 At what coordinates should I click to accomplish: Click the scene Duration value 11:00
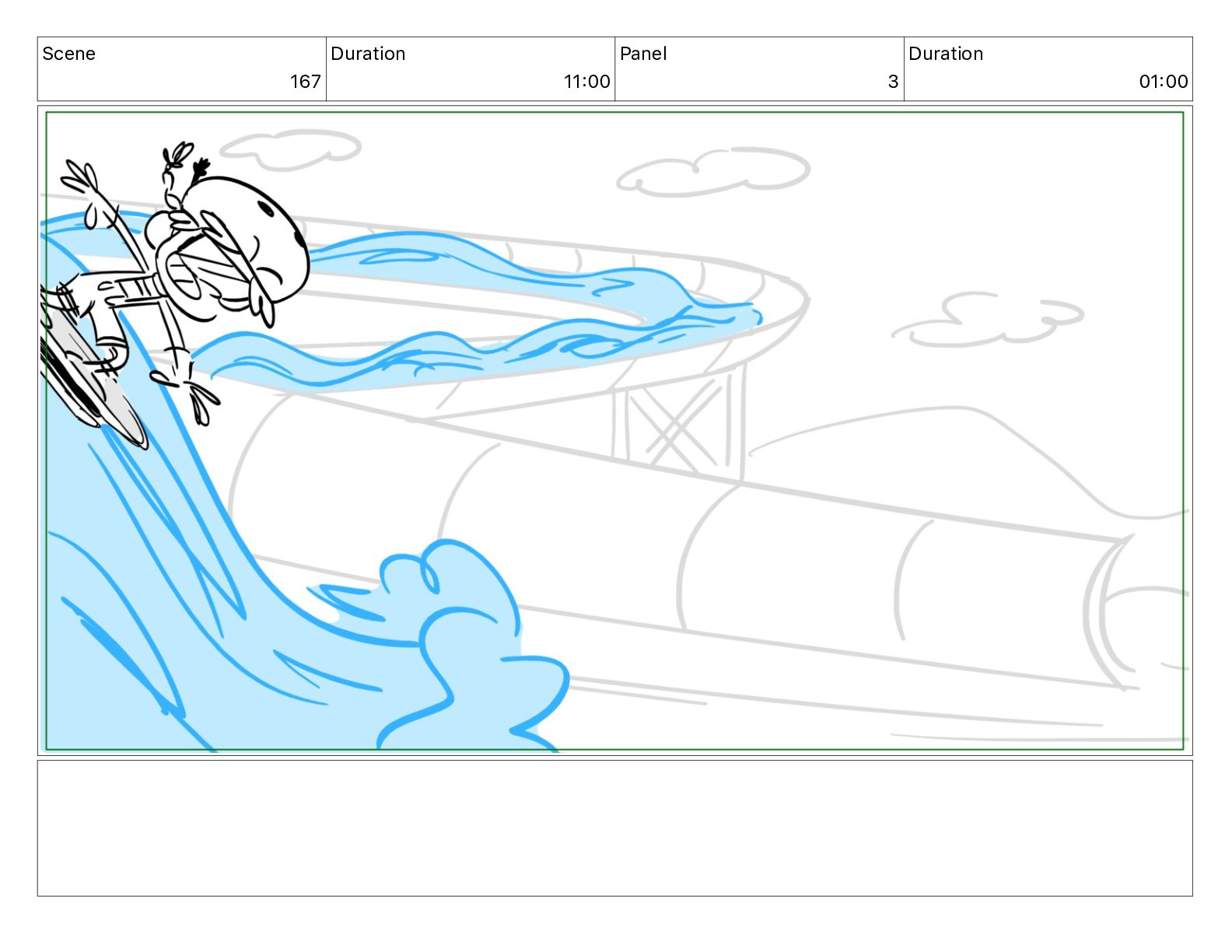coord(586,82)
